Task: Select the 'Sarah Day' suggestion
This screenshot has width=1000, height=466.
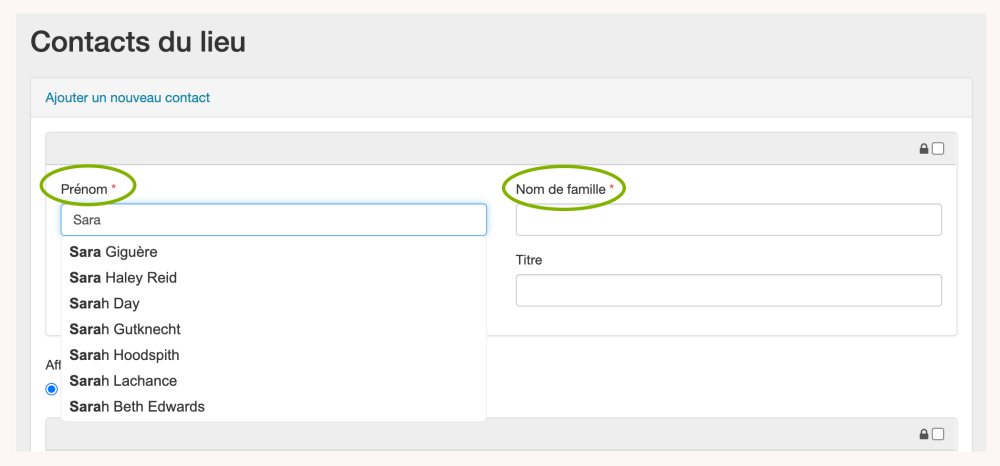Action: [104, 303]
